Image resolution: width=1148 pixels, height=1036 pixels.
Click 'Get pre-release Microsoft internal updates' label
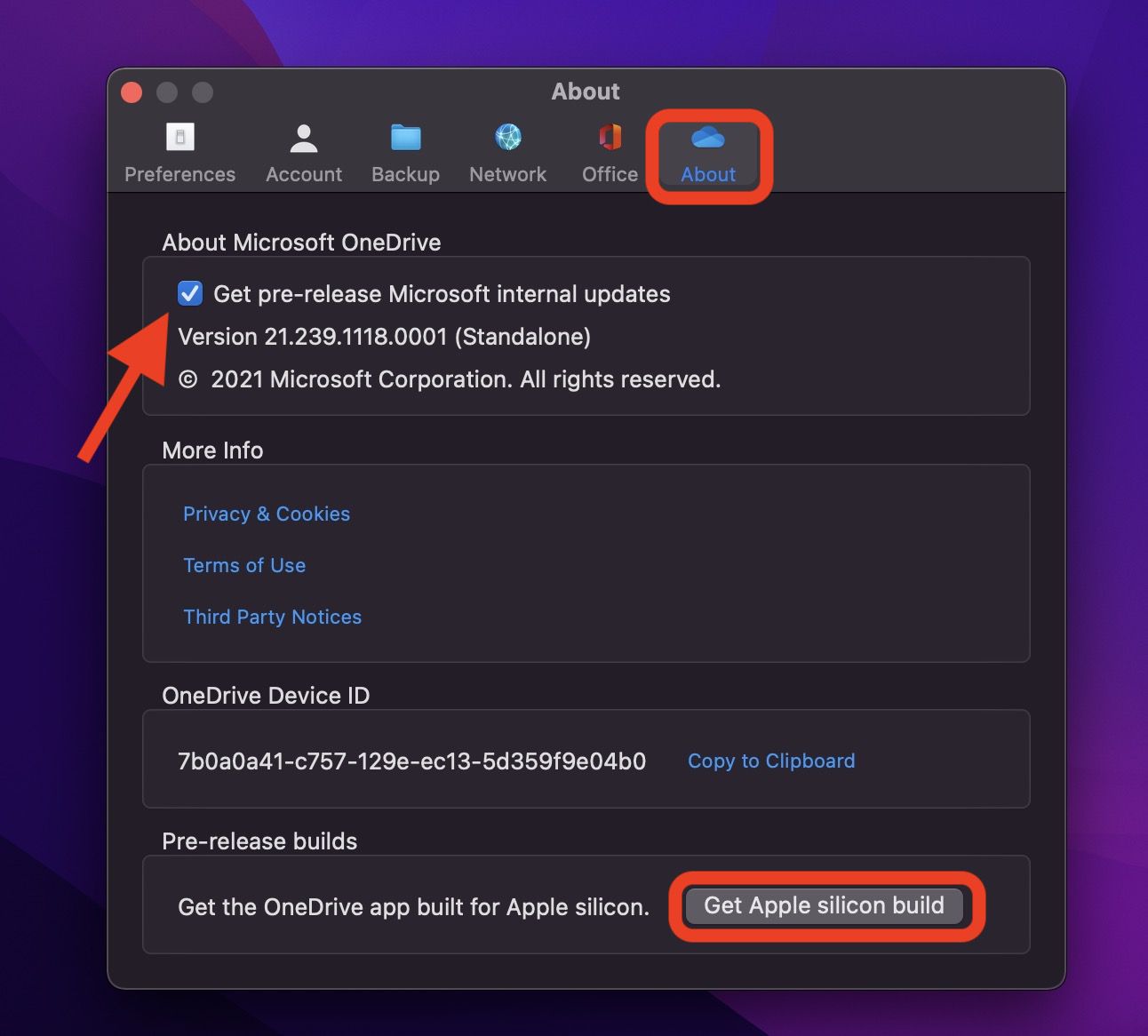442,294
